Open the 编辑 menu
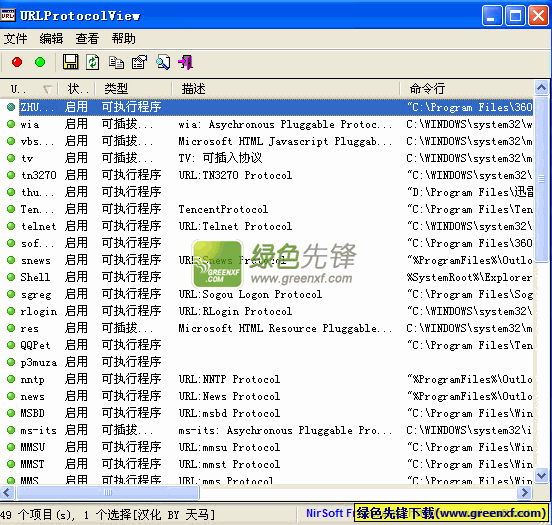 51,39
